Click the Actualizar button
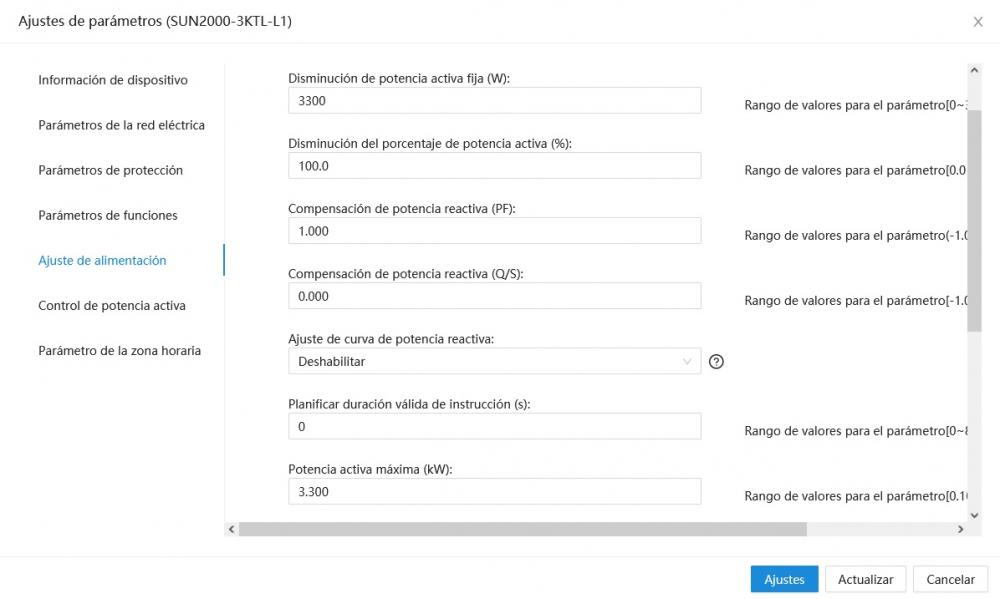1000x599 pixels. pyautogui.click(x=865, y=579)
